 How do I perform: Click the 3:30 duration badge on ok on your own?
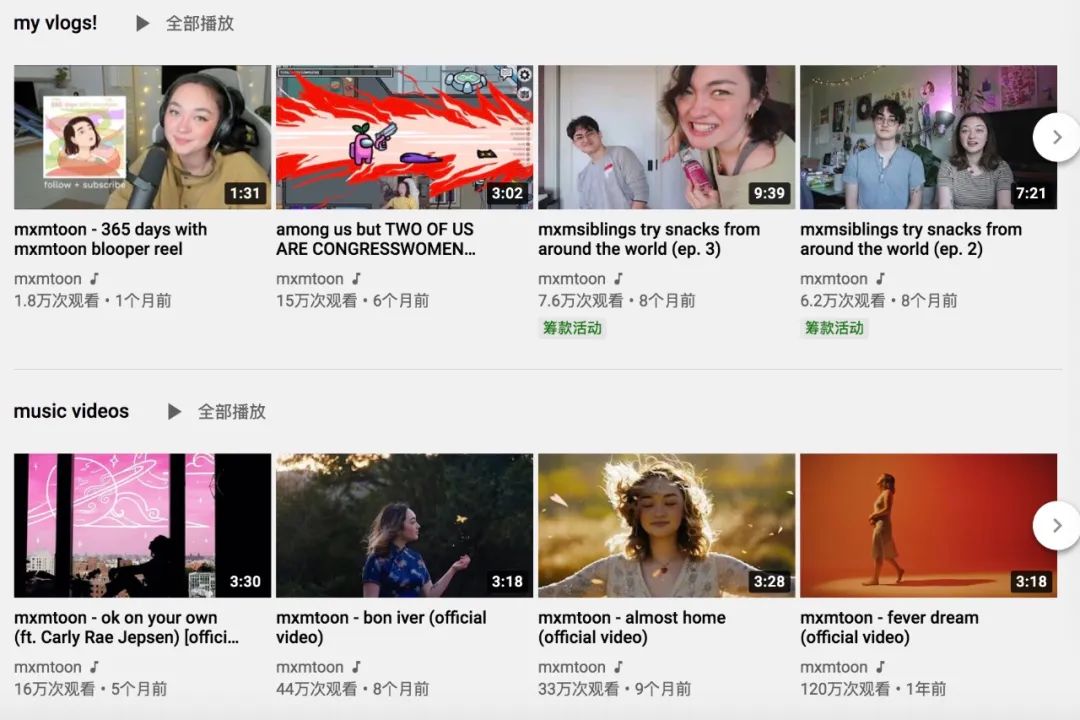pos(245,582)
